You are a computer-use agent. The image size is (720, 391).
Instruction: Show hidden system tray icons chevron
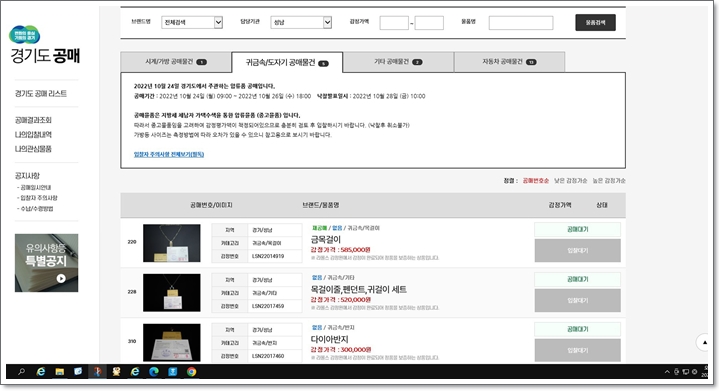point(667,372)
